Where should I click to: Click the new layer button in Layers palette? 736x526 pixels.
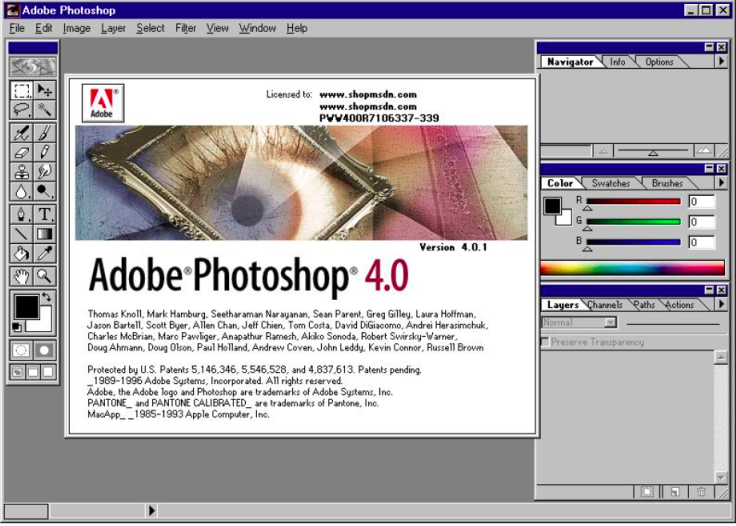coord(675,492)
